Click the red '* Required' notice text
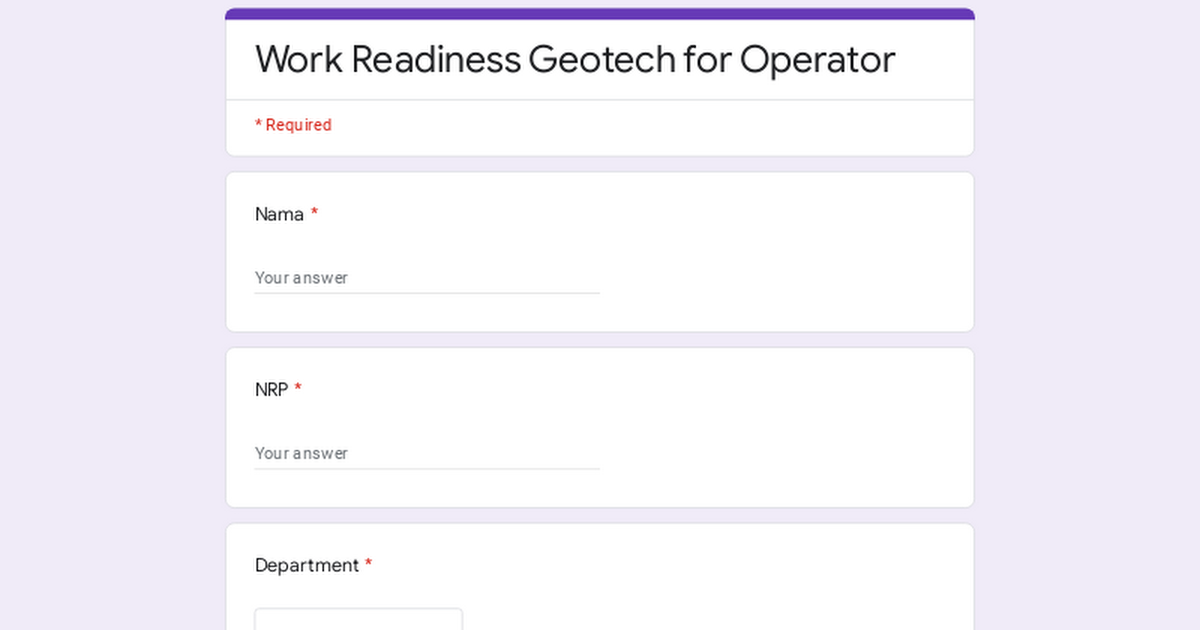Viewport: 1200px width, 630px height. click(293, 125)
